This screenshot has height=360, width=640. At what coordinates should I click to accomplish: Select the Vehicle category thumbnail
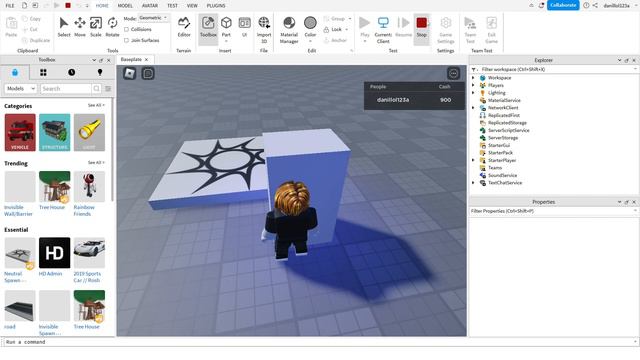(x=20, y=132)
